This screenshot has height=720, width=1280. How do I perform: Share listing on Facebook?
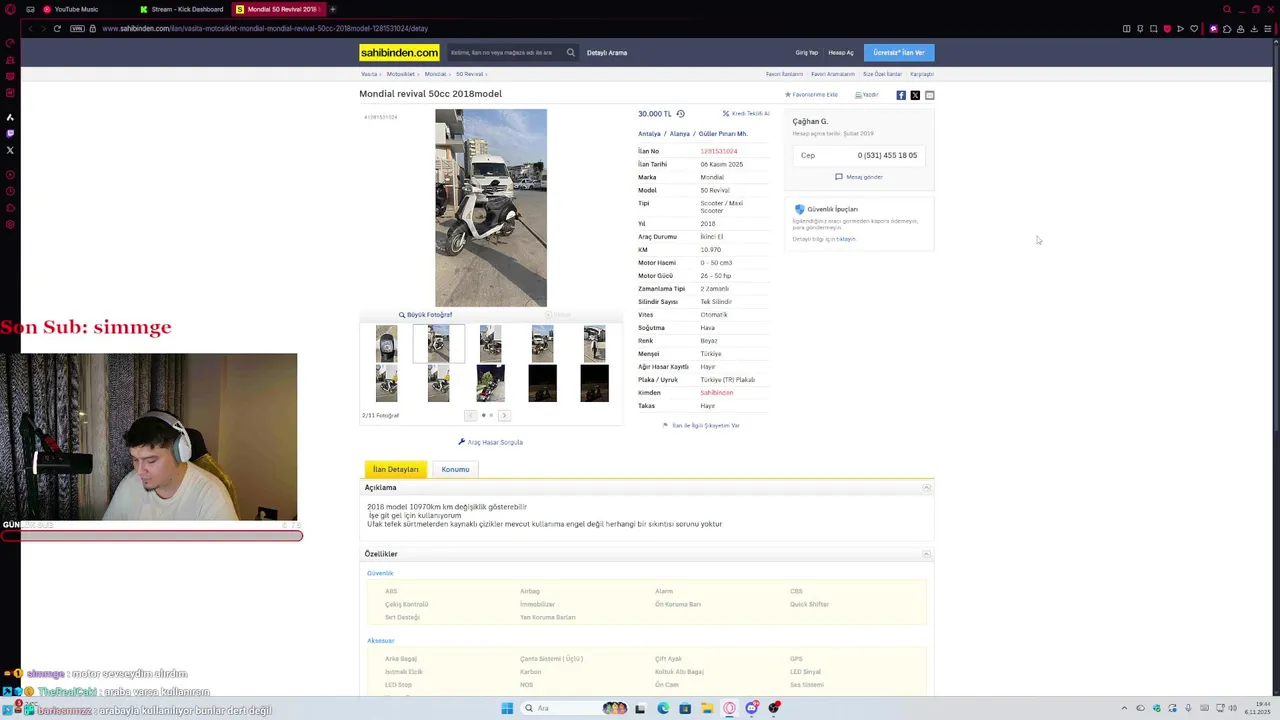pos(901,95)
